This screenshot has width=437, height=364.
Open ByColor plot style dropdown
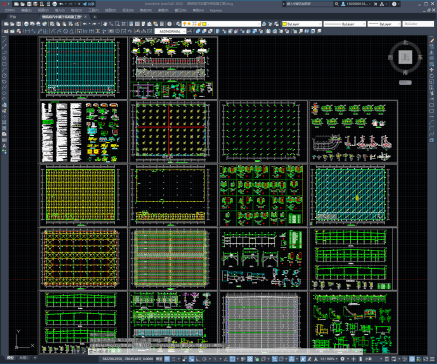(x=418, y=24)
